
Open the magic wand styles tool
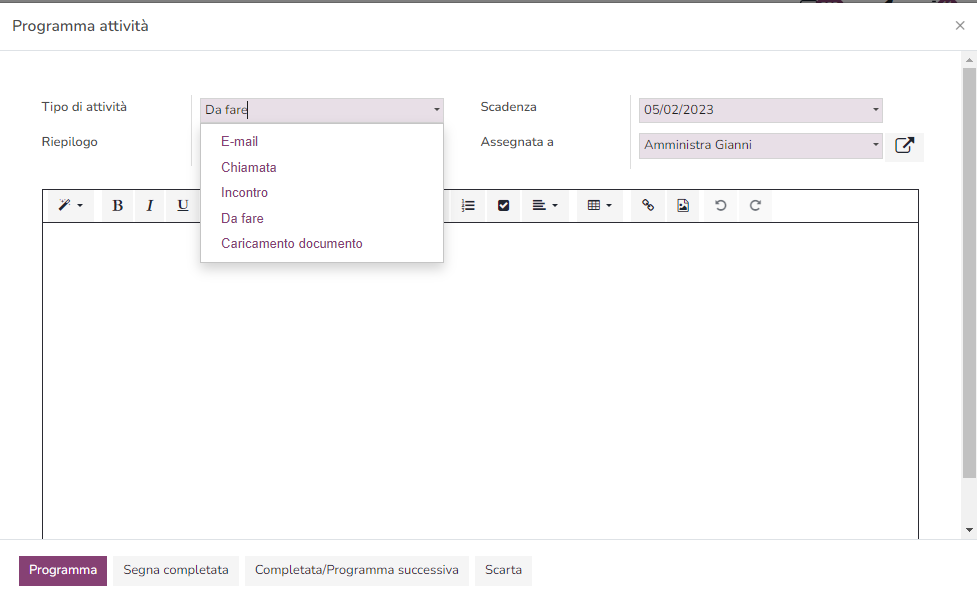pos(69,205)
